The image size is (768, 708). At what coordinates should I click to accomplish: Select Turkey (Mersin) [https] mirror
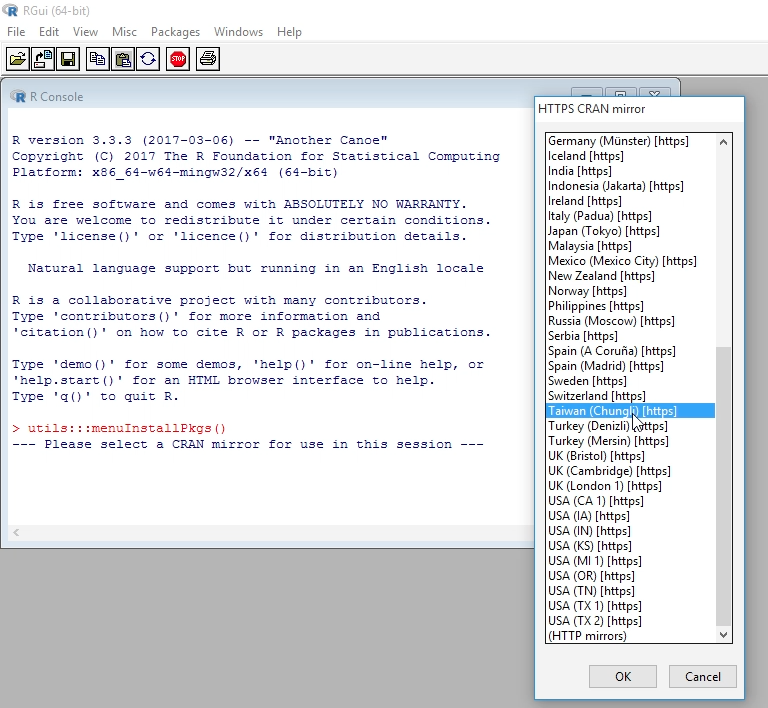(630, 441)
